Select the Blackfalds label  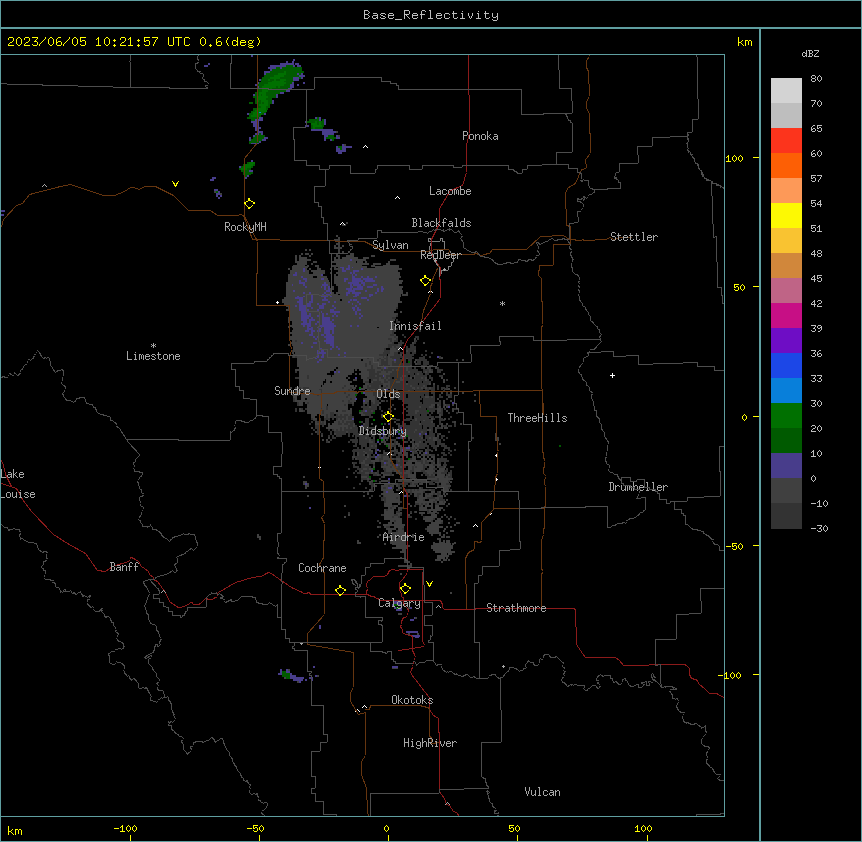coord(441,223)
